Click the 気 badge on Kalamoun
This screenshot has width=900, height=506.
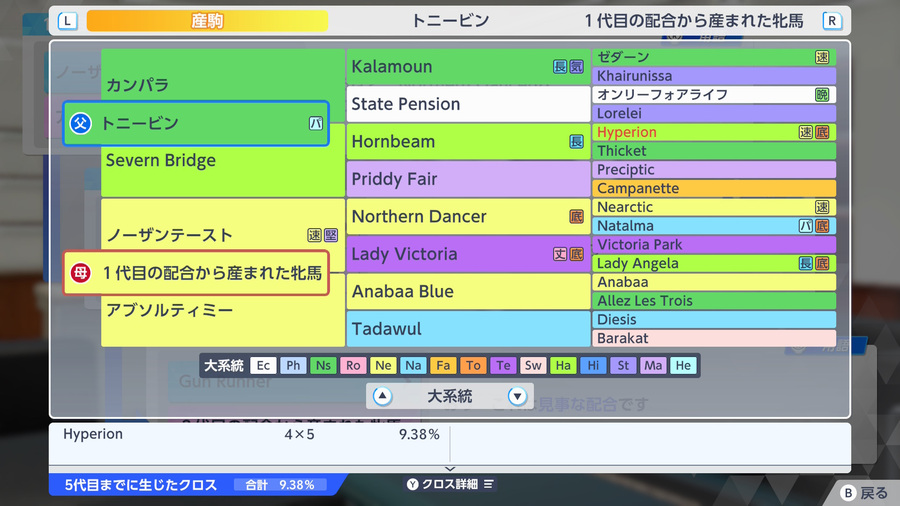(x=576, y=67)
